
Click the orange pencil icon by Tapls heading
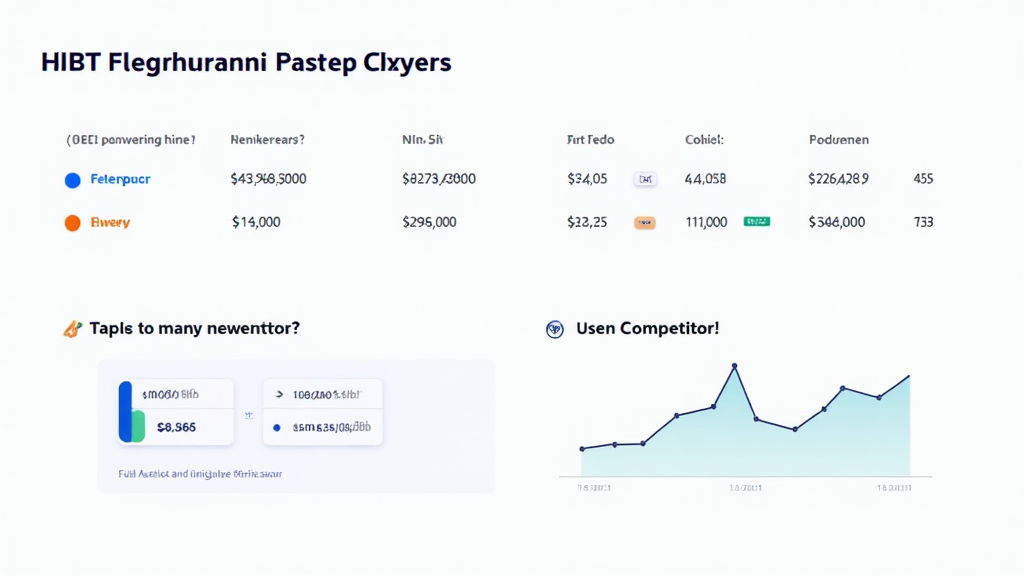tap(72, 329)
